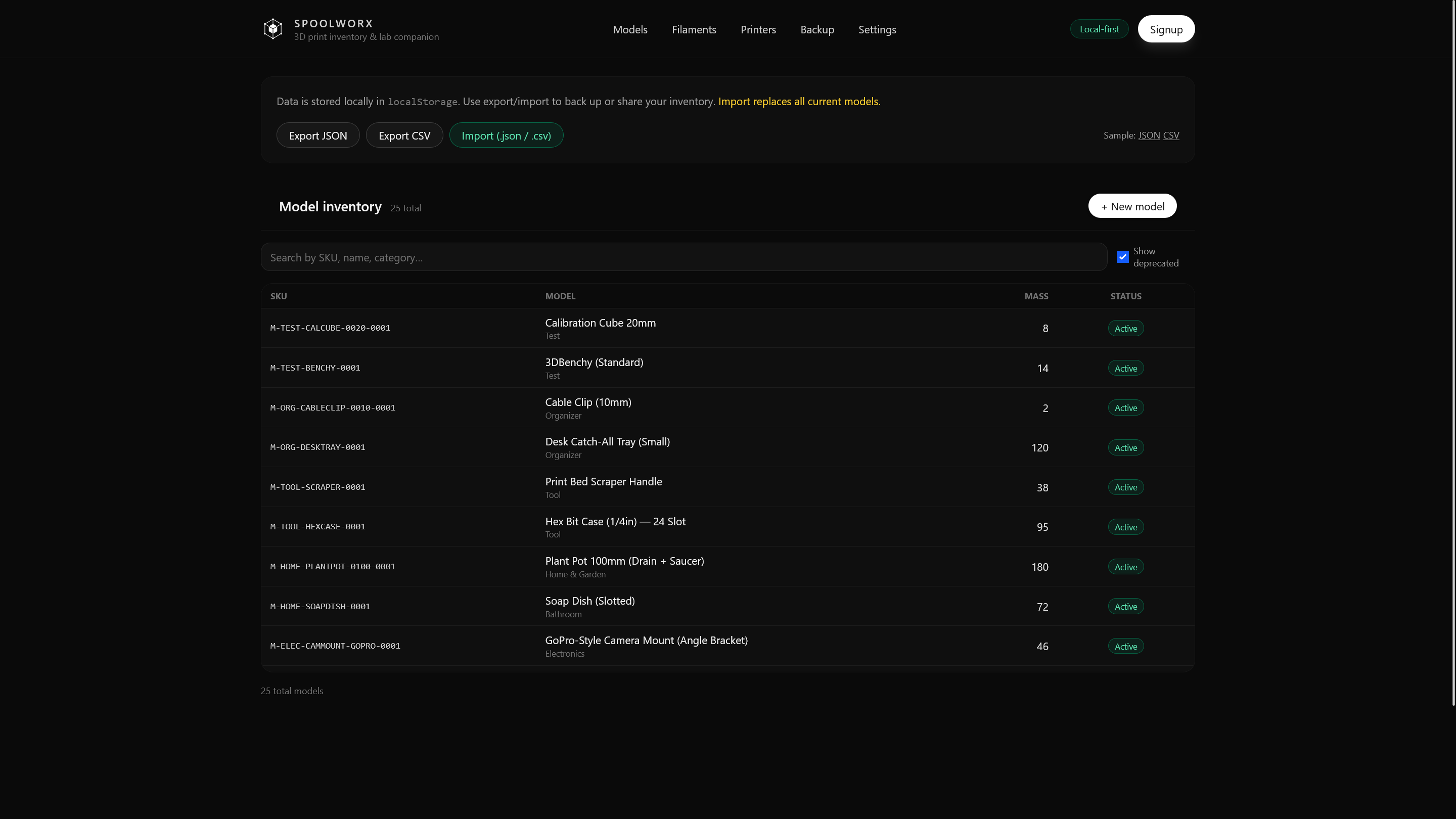Open the Models navigation item
Image resolution: width=1456 pixels, height=819 pixels.
629,29
